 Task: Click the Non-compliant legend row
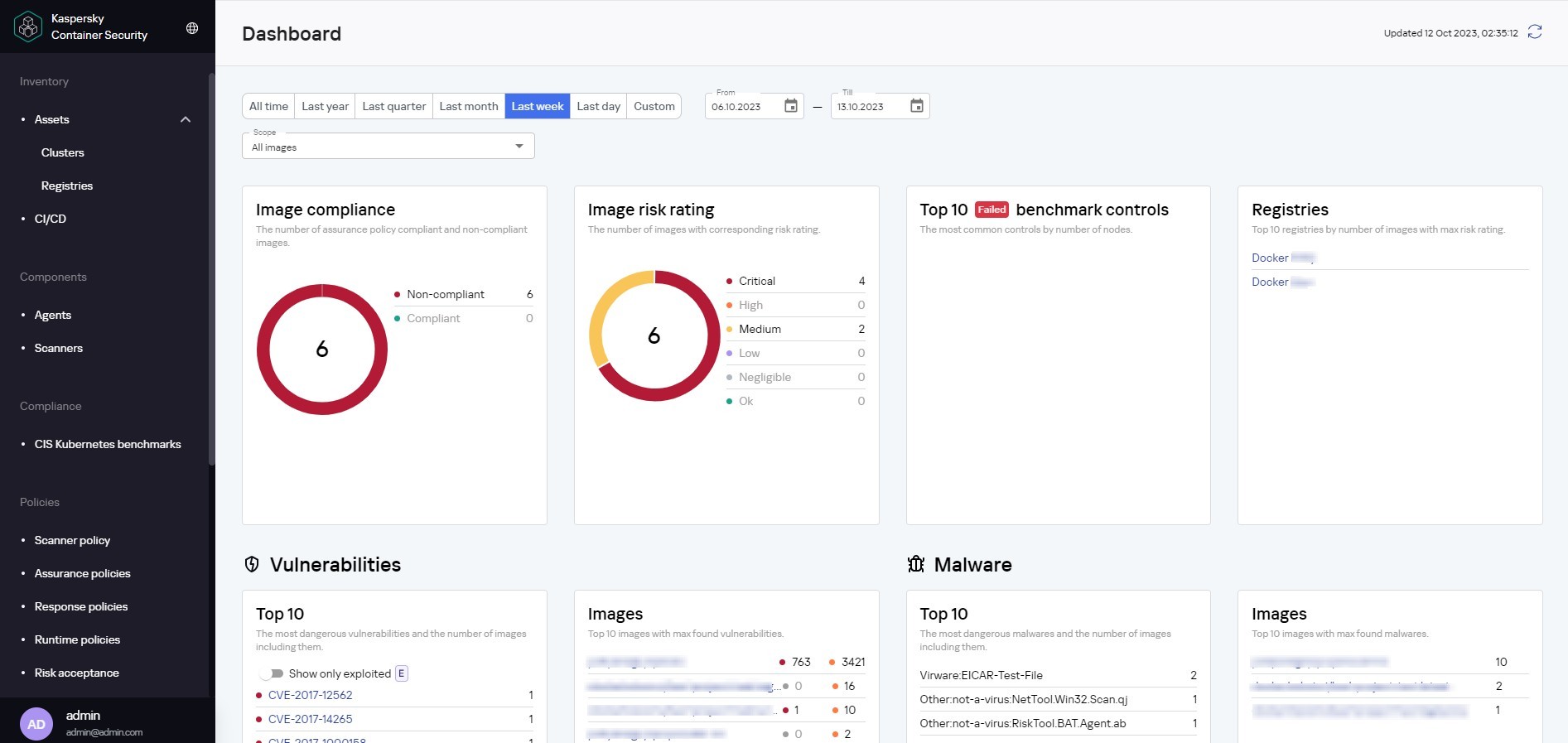pyautogui.click(x=464, y=294)
